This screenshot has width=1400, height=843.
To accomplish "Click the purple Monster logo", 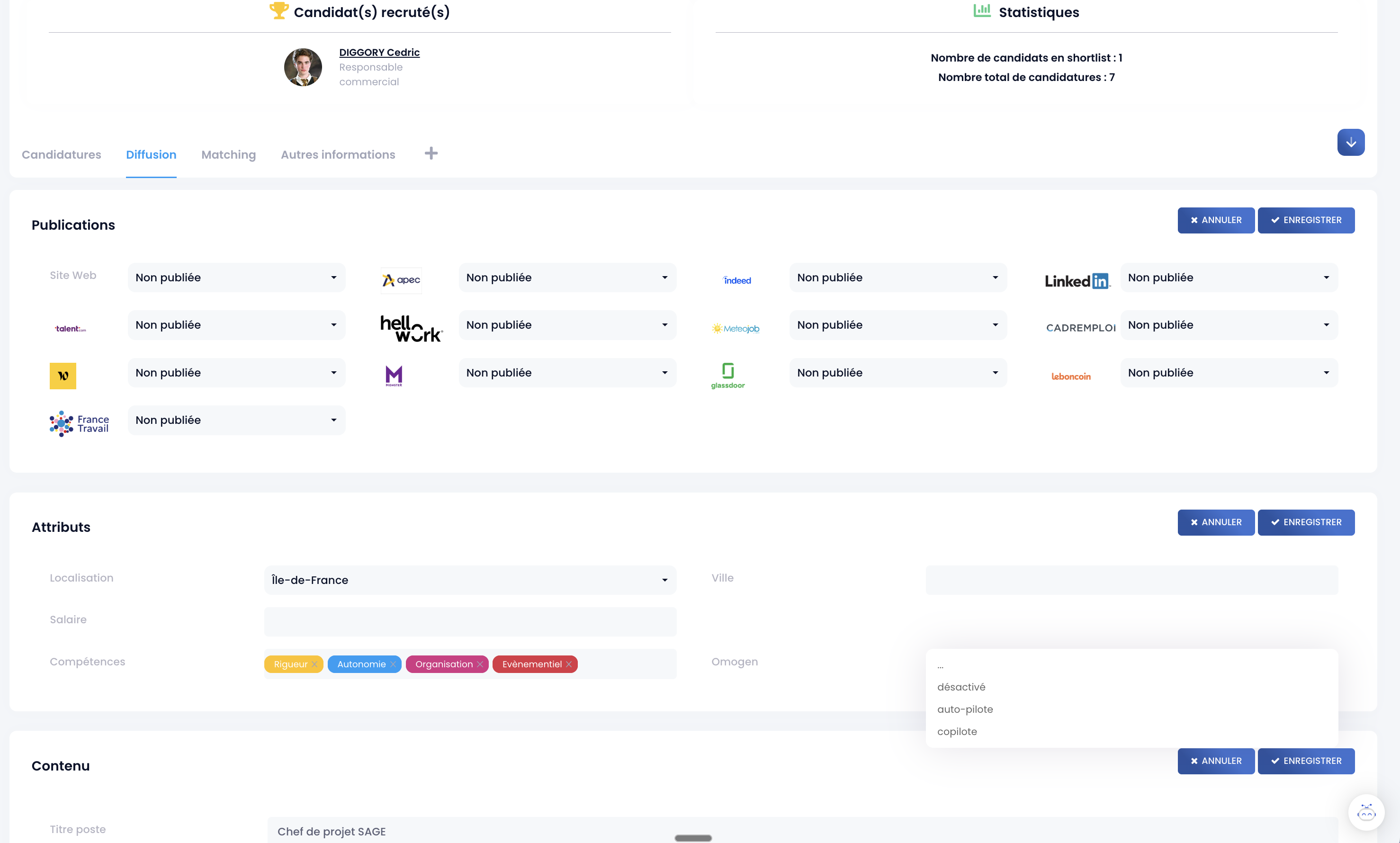I will tap(394, 376).
